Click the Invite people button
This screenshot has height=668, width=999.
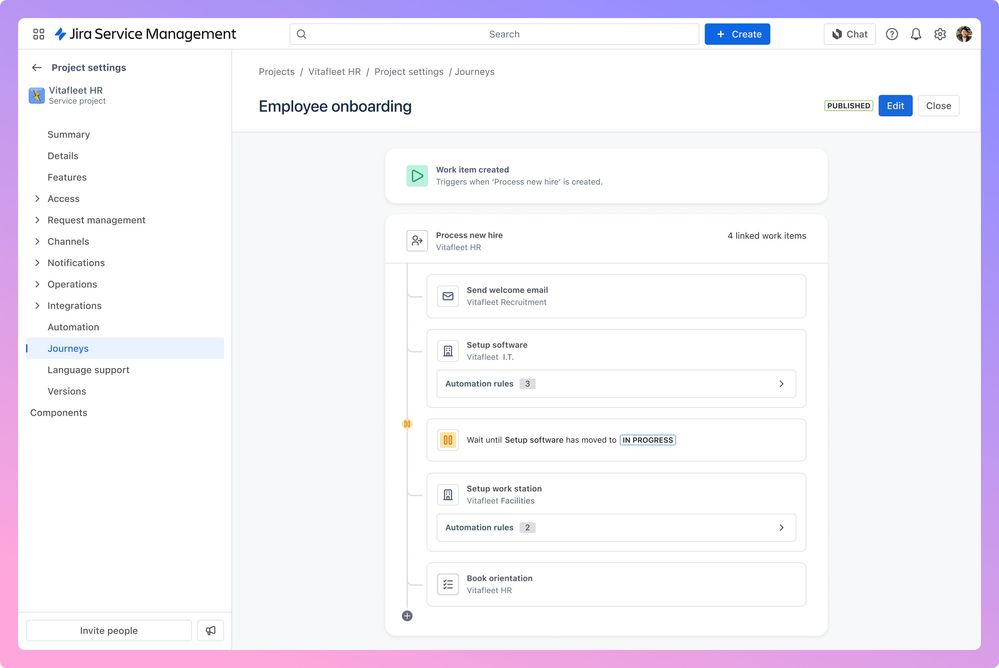(108, 630)
